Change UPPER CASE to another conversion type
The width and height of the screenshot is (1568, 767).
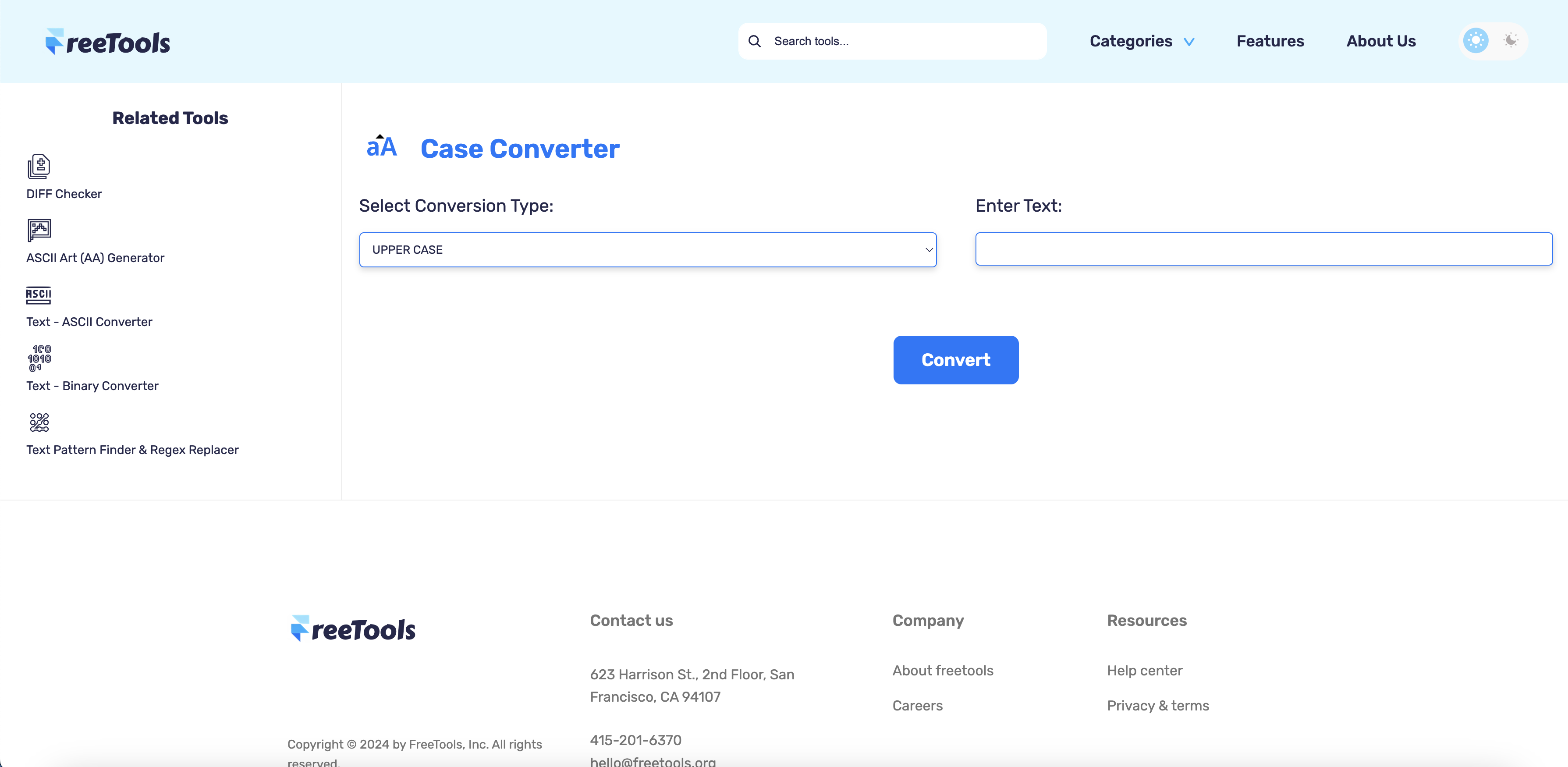tap(648, 249)
